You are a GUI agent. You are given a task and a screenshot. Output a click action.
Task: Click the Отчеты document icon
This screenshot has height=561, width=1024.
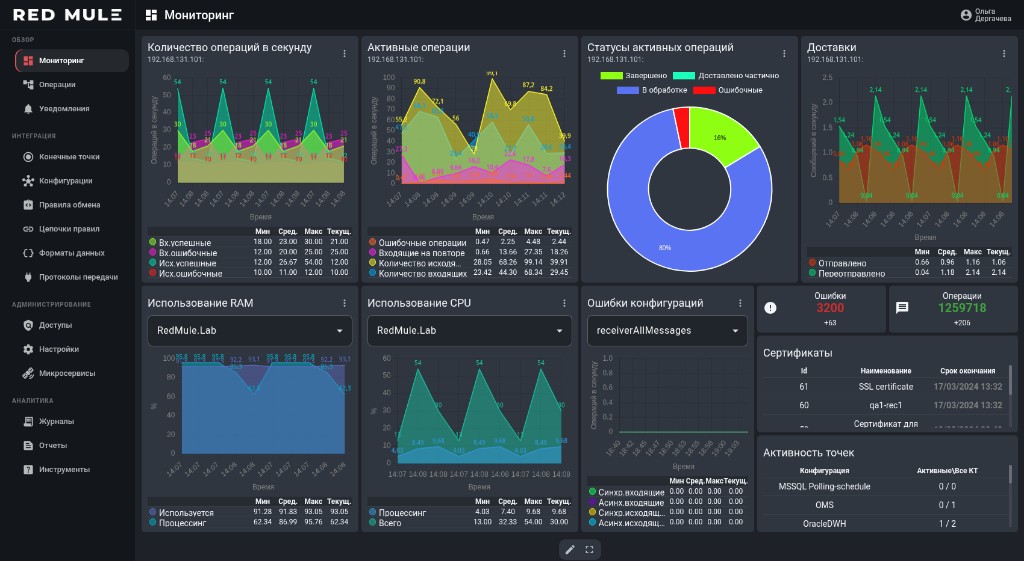pyautogui.click(x=28, y=445)
